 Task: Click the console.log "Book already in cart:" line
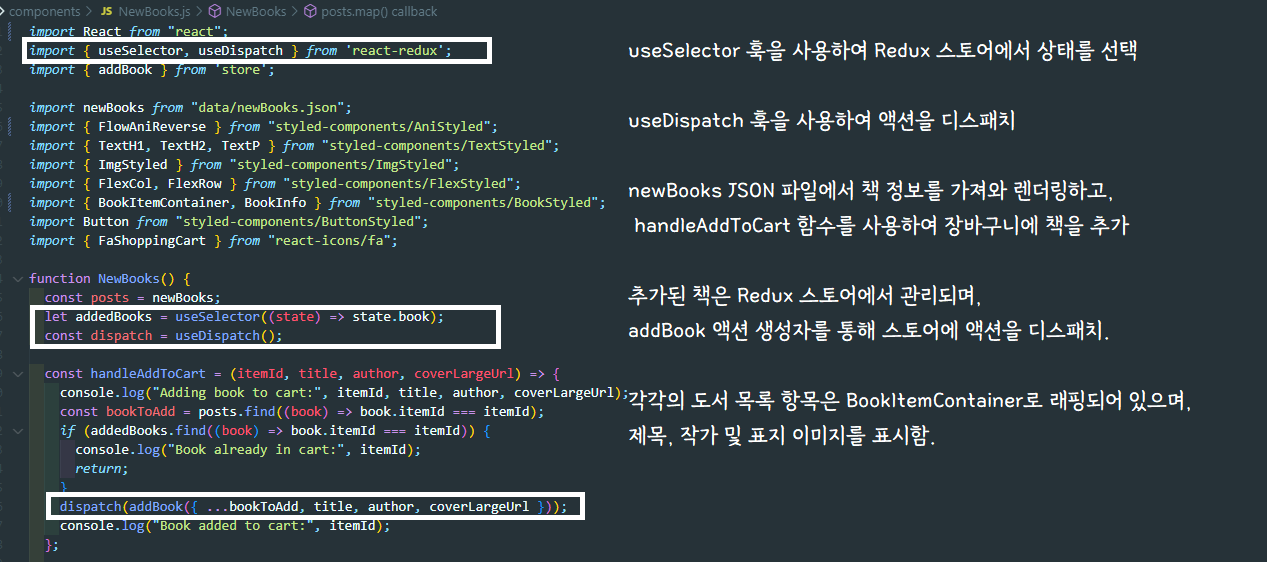tap(248, 449)
